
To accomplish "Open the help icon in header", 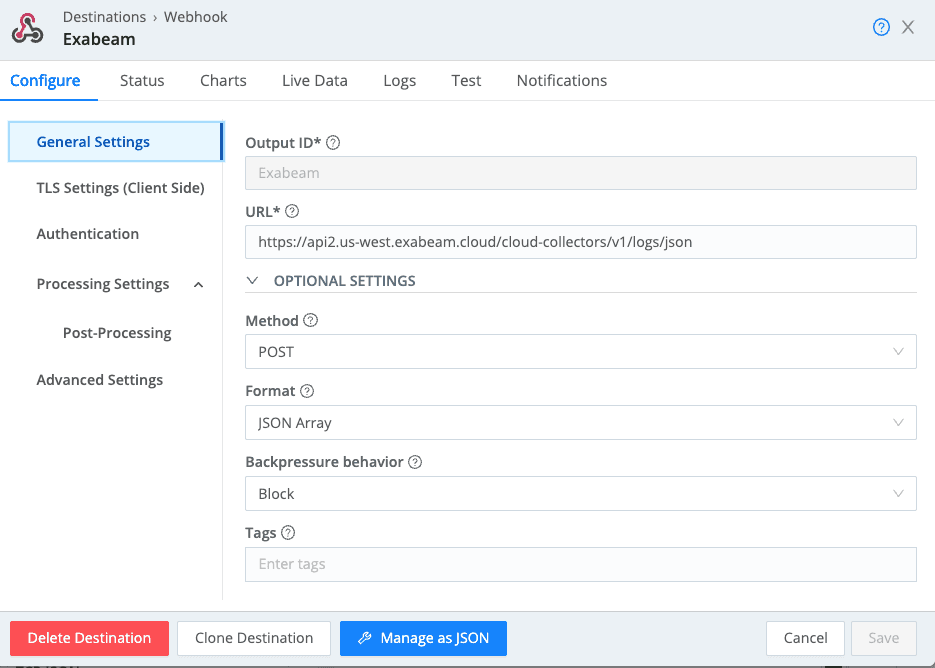I will [881, 28].
